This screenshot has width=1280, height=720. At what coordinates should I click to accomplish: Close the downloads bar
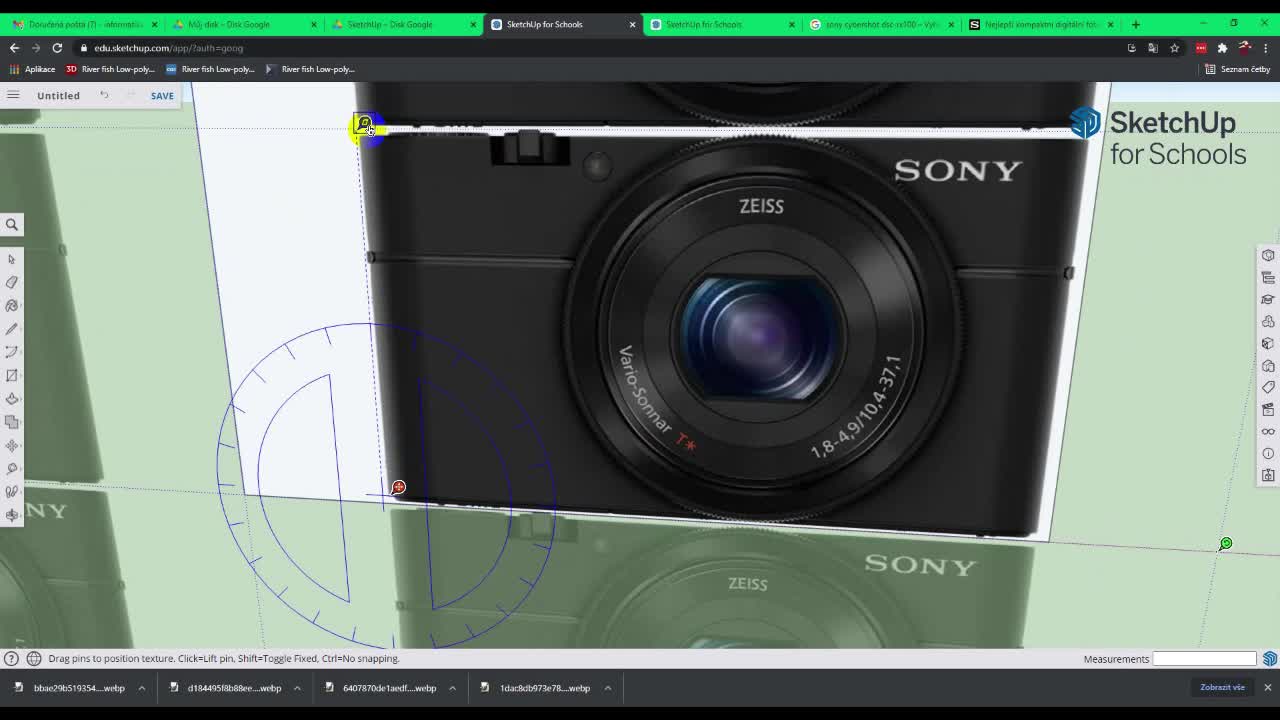[x=1267, y=687]
